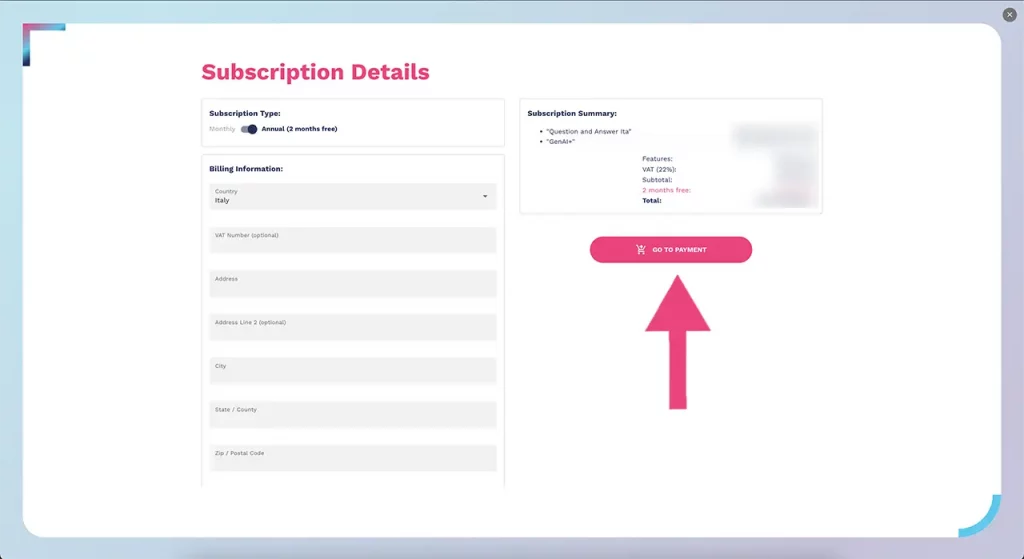Viewport: 1024px width, 559px height.
Task: Click the Go To Payment button
Action: 671,249
